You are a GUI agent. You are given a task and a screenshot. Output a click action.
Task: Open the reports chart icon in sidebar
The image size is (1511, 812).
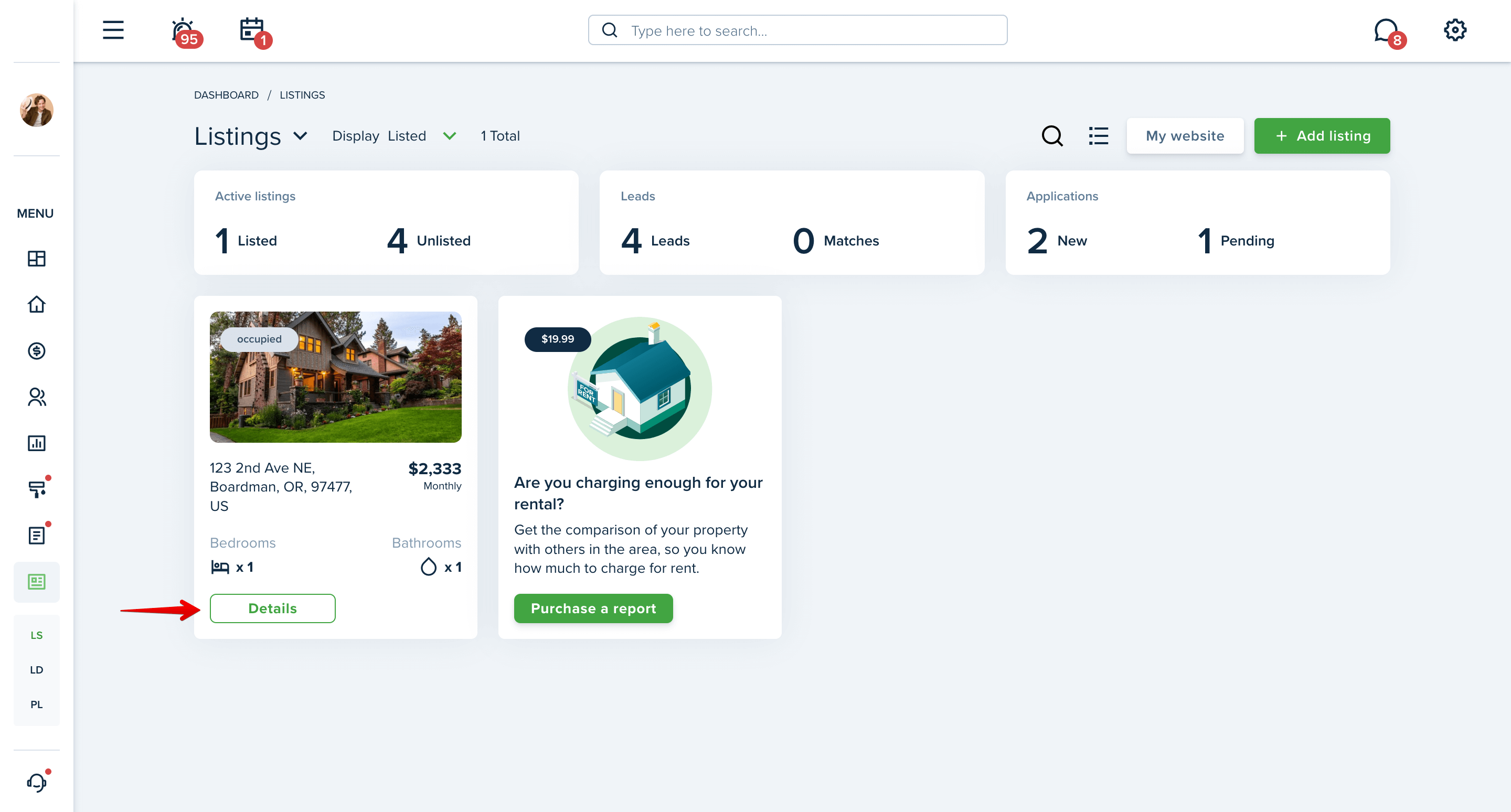pos(36,443)
